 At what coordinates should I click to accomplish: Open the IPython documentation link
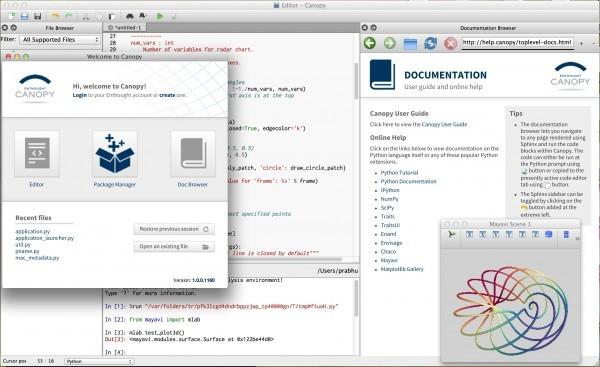(390, 190)
